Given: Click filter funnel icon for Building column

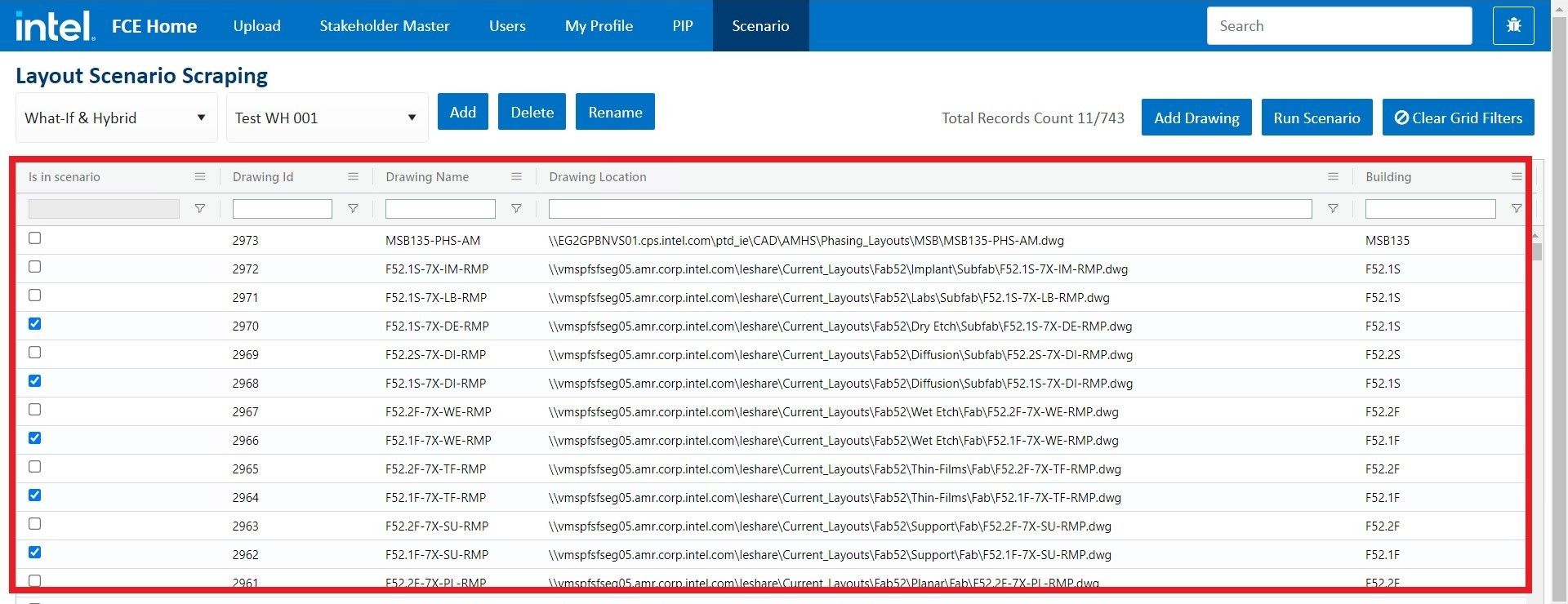Looking at the screenshot, I should (x=1517, y=209).
